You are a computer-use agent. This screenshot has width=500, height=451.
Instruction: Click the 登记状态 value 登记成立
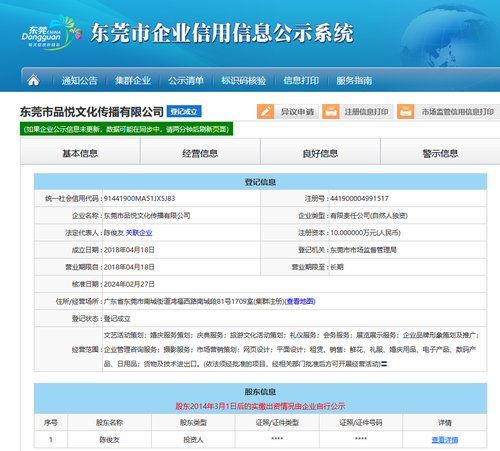(x=117, y=319)
